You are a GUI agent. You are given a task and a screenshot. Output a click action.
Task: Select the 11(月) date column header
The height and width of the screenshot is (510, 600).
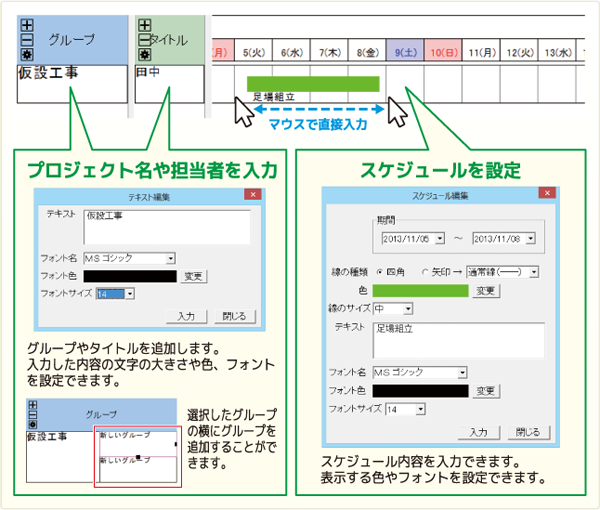pyautogui.click(x=481, y=52)
